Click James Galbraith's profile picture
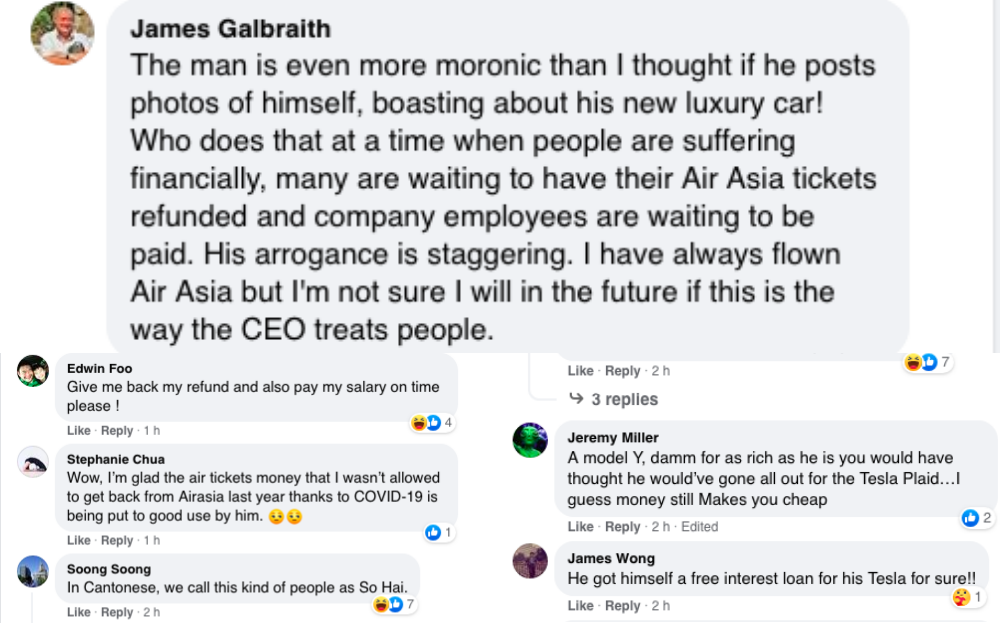Screen dimensions: 1000x623 click(x=63, y=33)
